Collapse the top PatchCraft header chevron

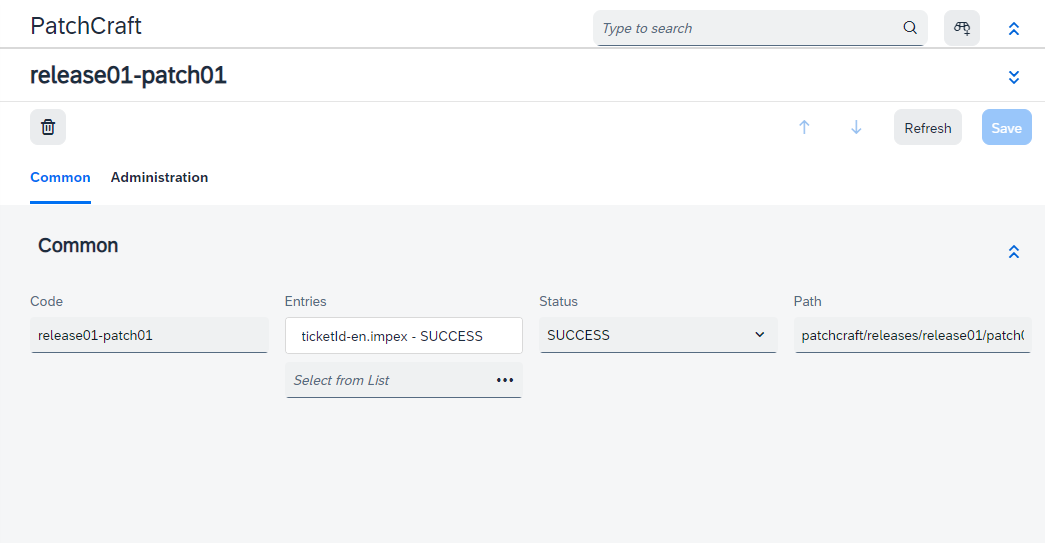pos(1014,29)
